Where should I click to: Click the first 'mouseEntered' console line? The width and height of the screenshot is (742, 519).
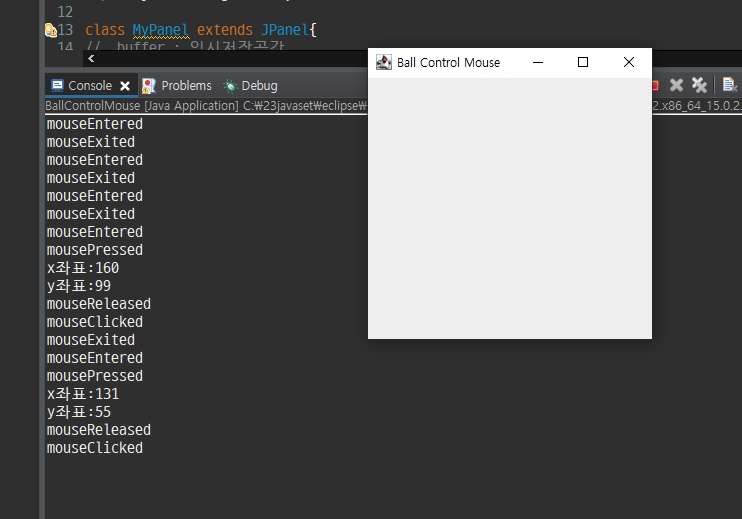point(95,124)
